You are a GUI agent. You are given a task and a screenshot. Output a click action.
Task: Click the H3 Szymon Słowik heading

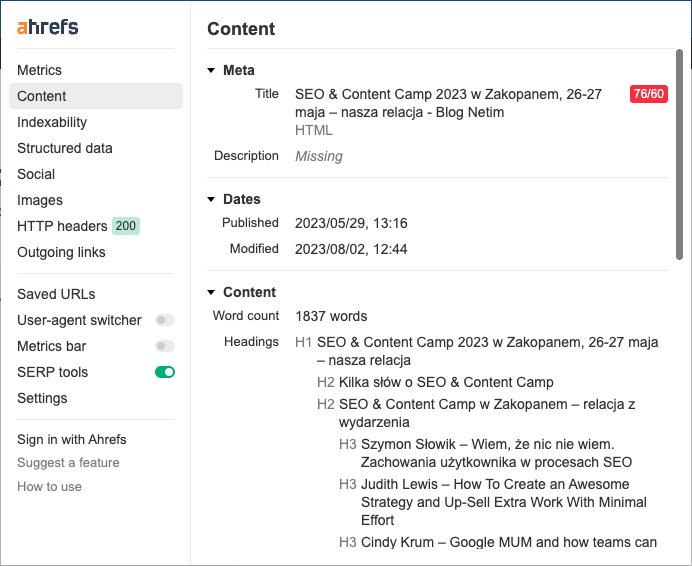click(x=485, y=453)
